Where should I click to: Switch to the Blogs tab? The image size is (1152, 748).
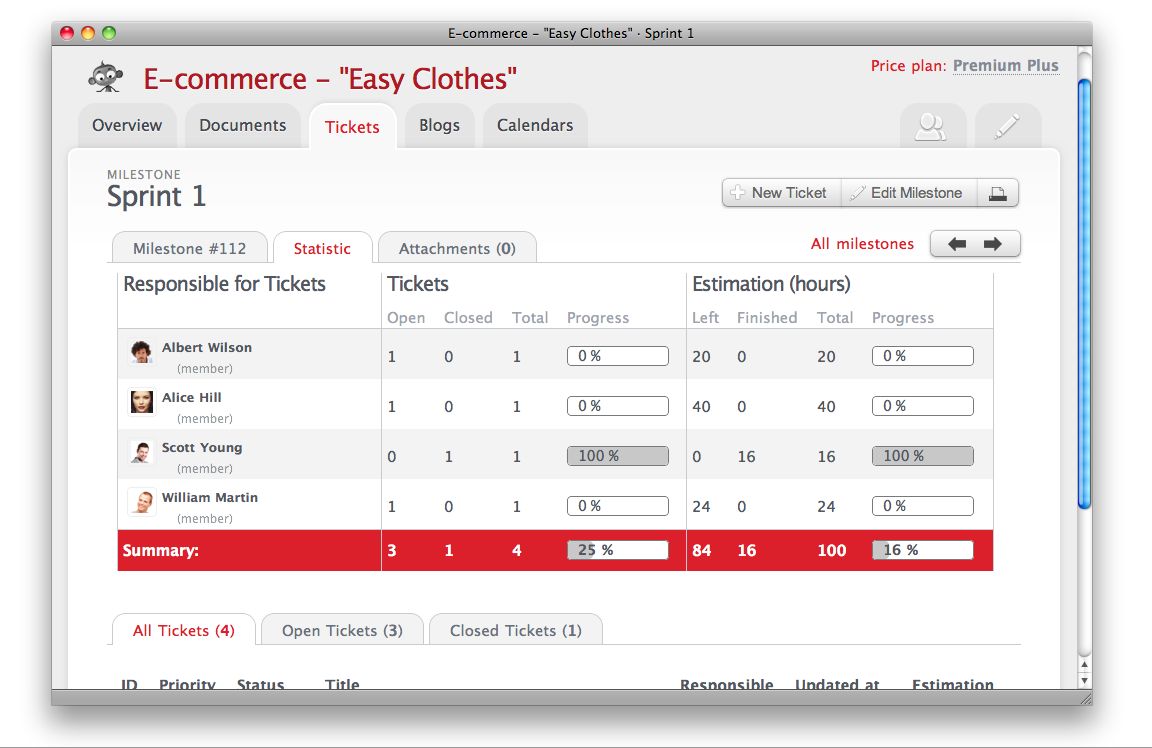(x=439, y=126)
